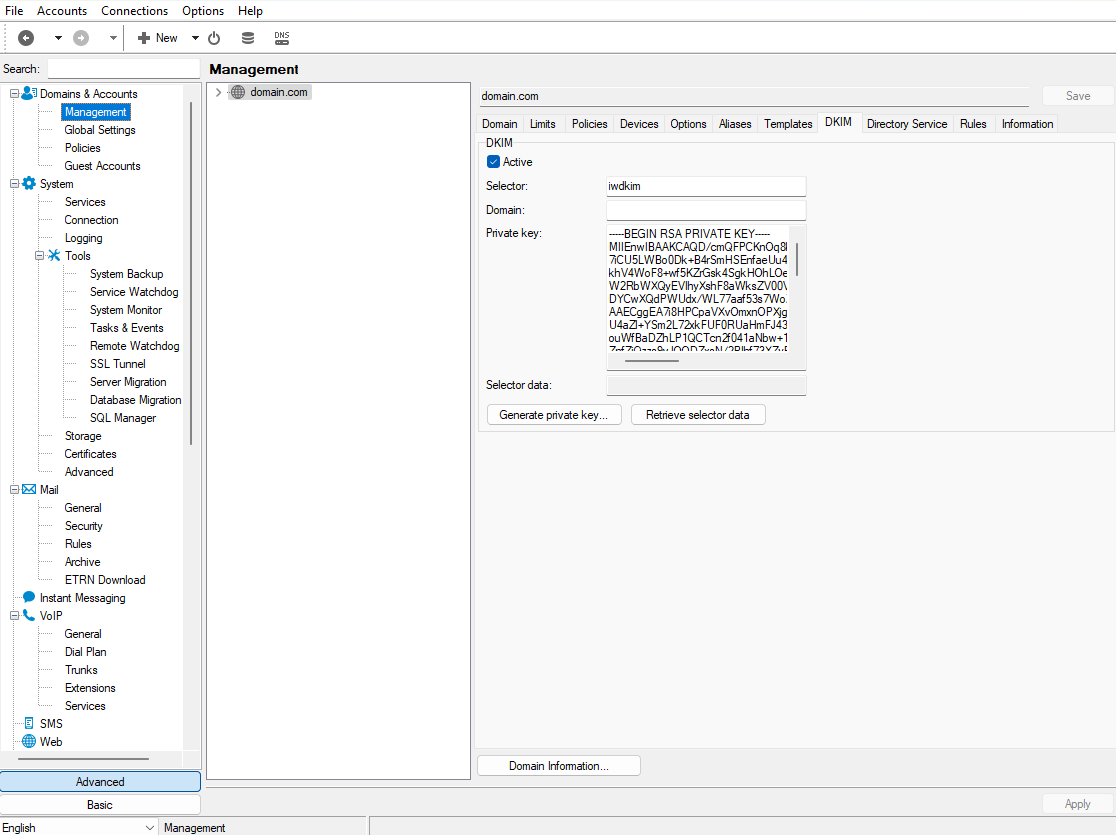Click the System gear icon
1116x835 pixels.
[29, 183]
